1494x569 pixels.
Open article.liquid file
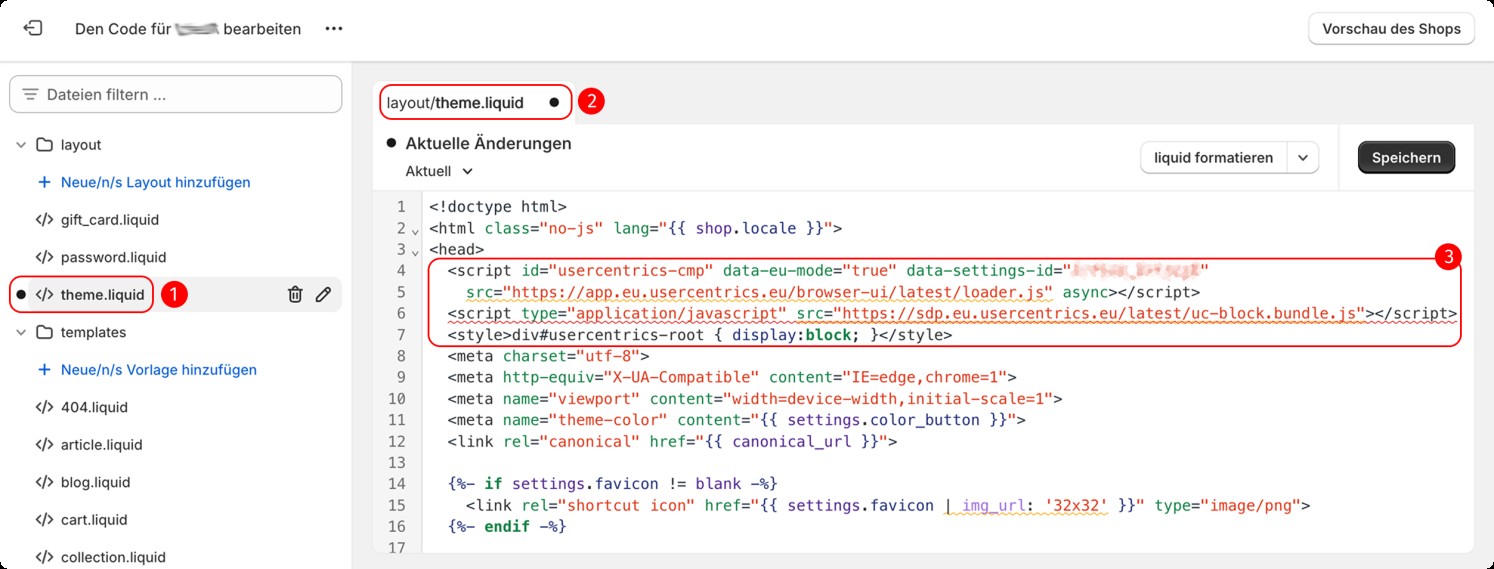(102, 445)
